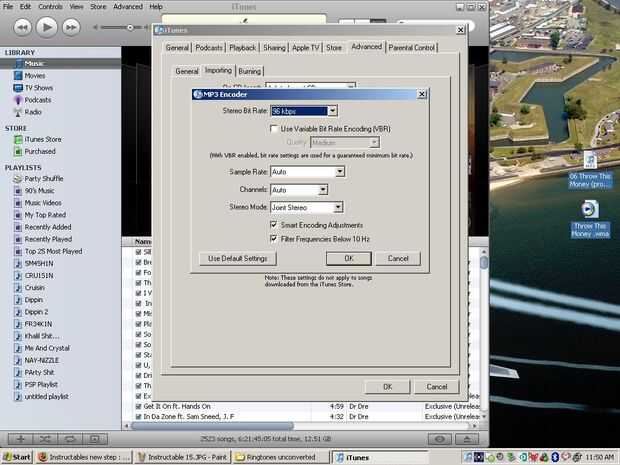Switch to the General sub-tab under Advanced
This screenshot has width=620, height=465.
(x=187, y=71)
